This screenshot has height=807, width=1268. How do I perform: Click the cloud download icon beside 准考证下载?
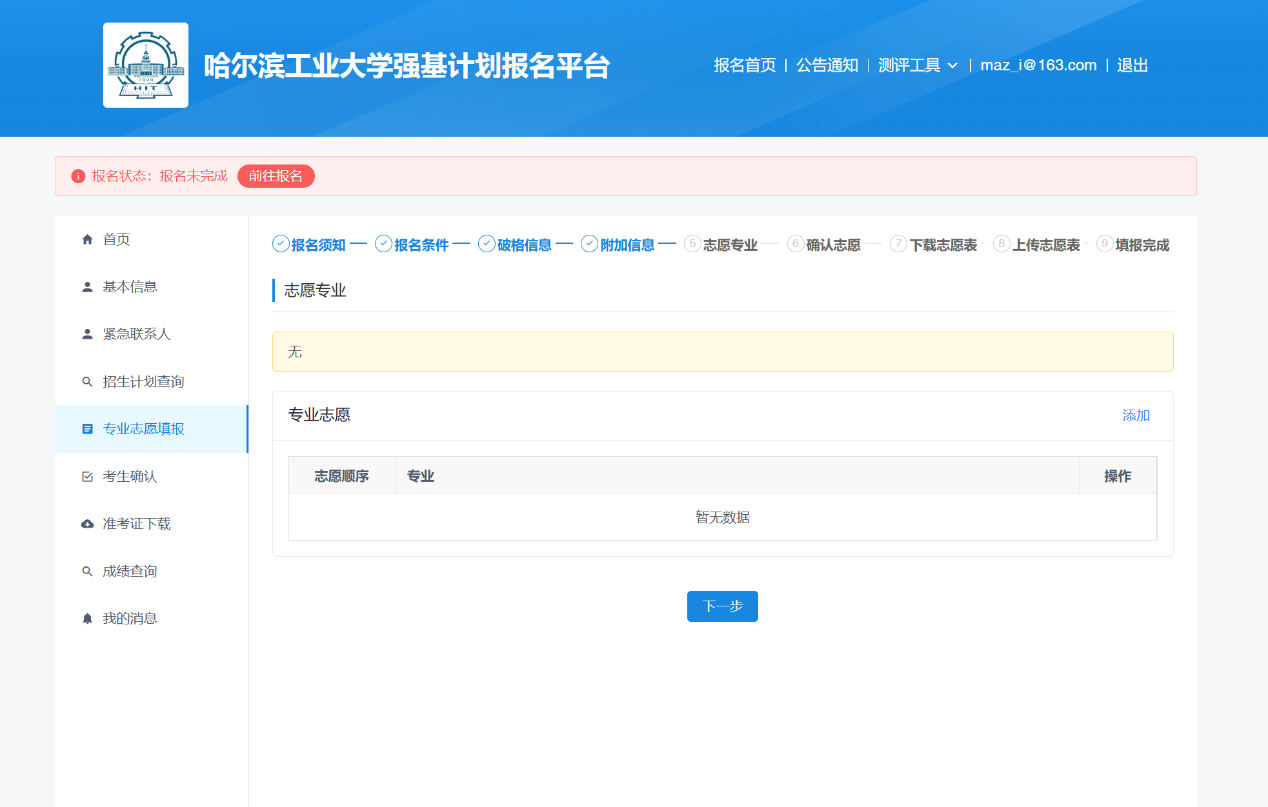(87, 524)
